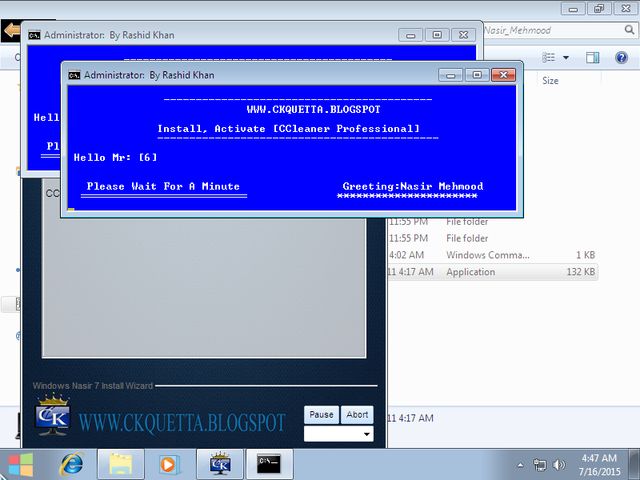
Task: Open the dropdown below Pause and Abort
Action: (x=338, y=434)
